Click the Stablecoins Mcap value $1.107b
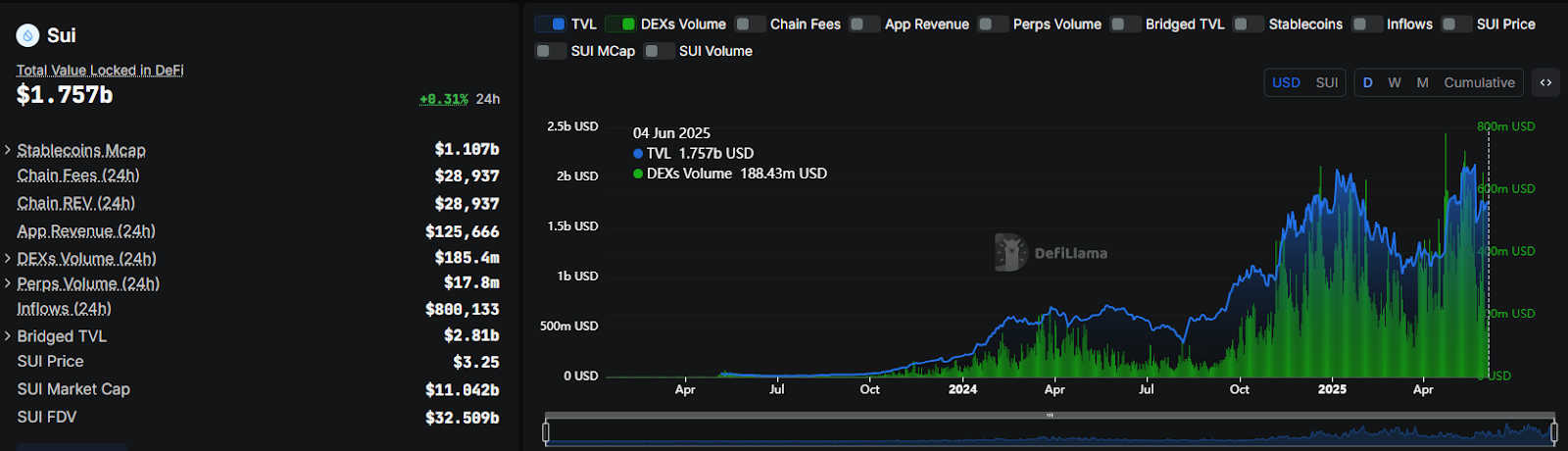The height and width of the screenshot is (451, 1568). pos(467,149)
